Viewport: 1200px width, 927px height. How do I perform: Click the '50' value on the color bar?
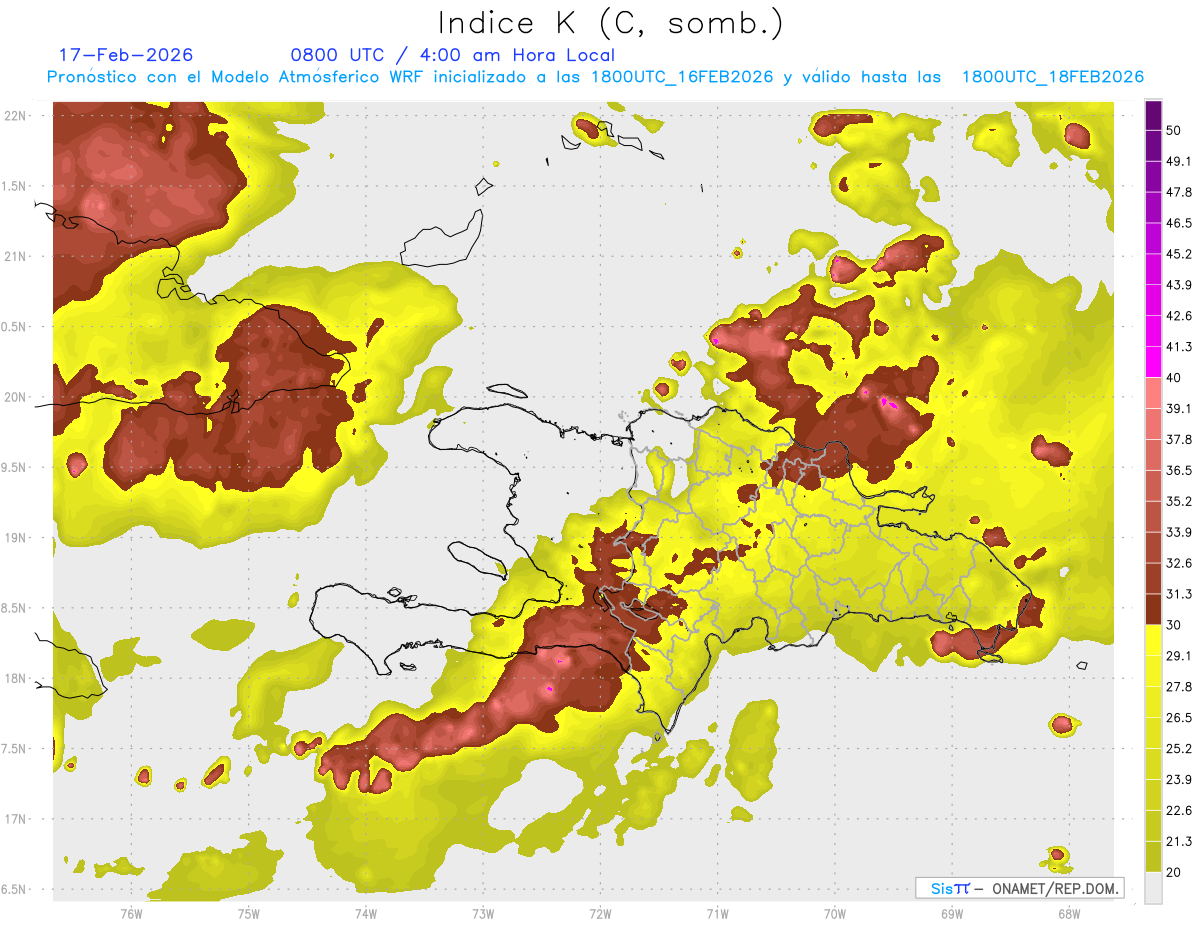pos(1175,130)
